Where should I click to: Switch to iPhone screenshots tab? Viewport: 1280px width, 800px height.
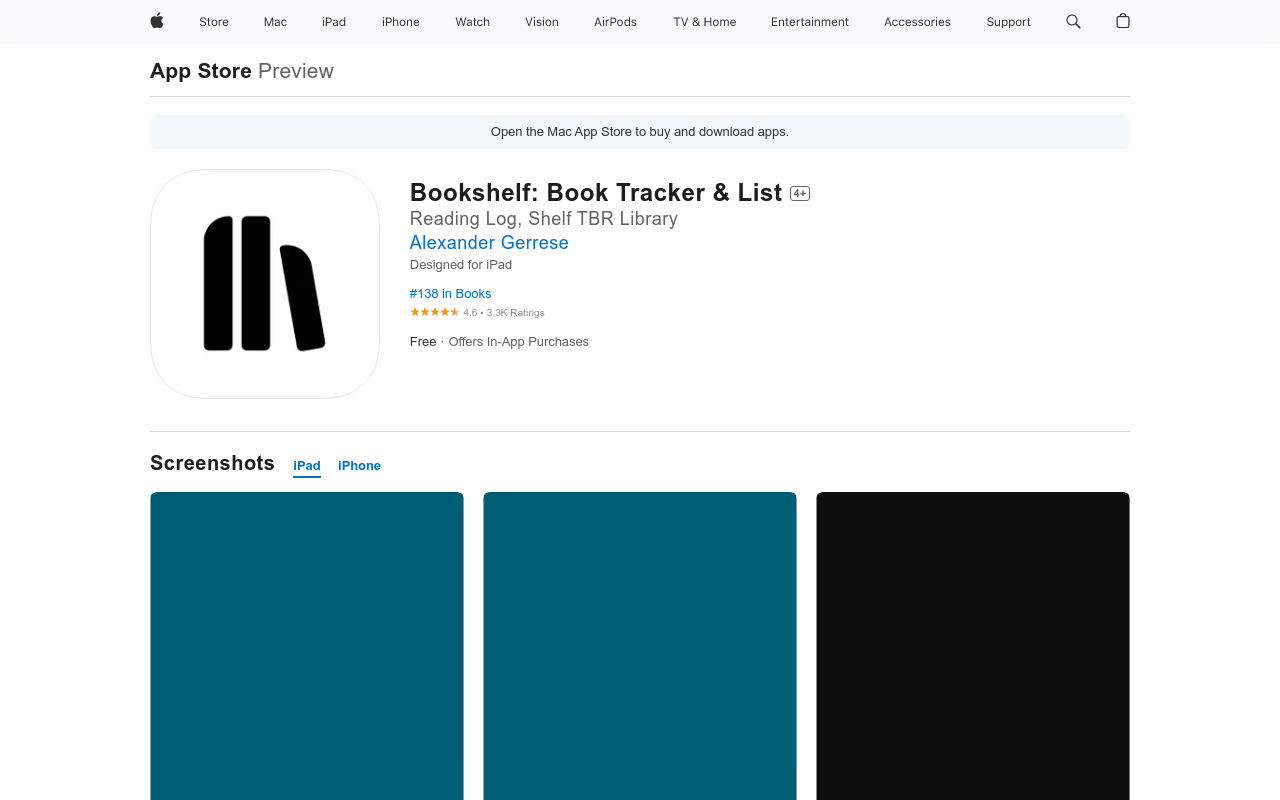(359, 466)
